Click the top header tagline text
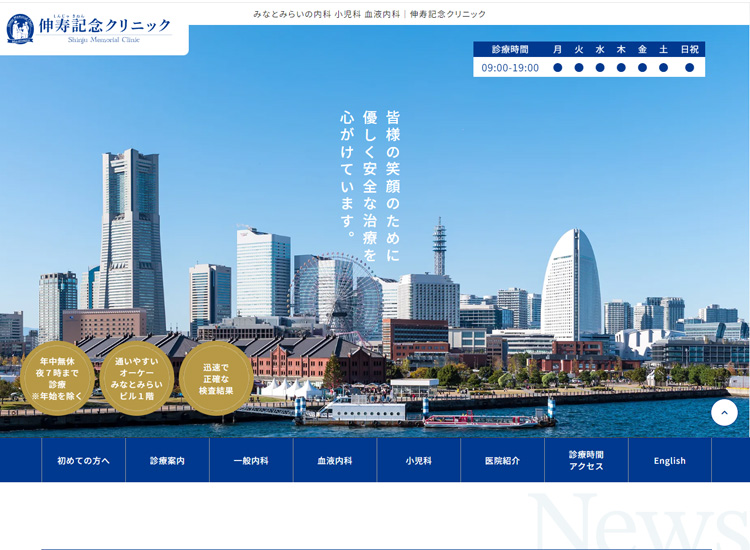 click(x=369, y=14)
